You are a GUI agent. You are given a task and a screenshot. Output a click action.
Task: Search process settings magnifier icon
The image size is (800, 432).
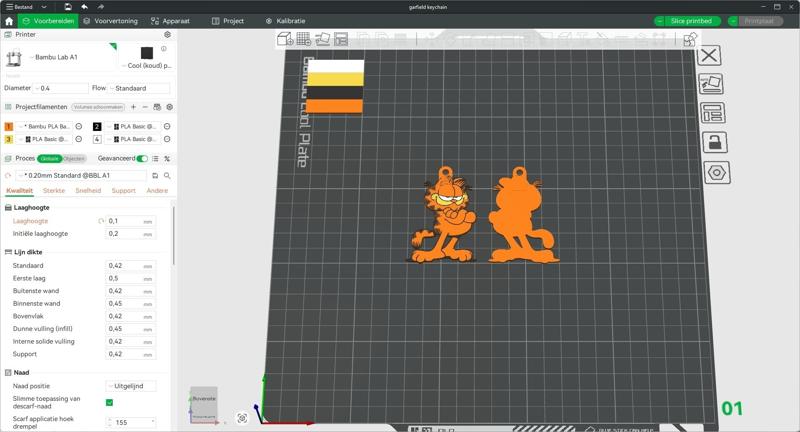tap(167, 175)
